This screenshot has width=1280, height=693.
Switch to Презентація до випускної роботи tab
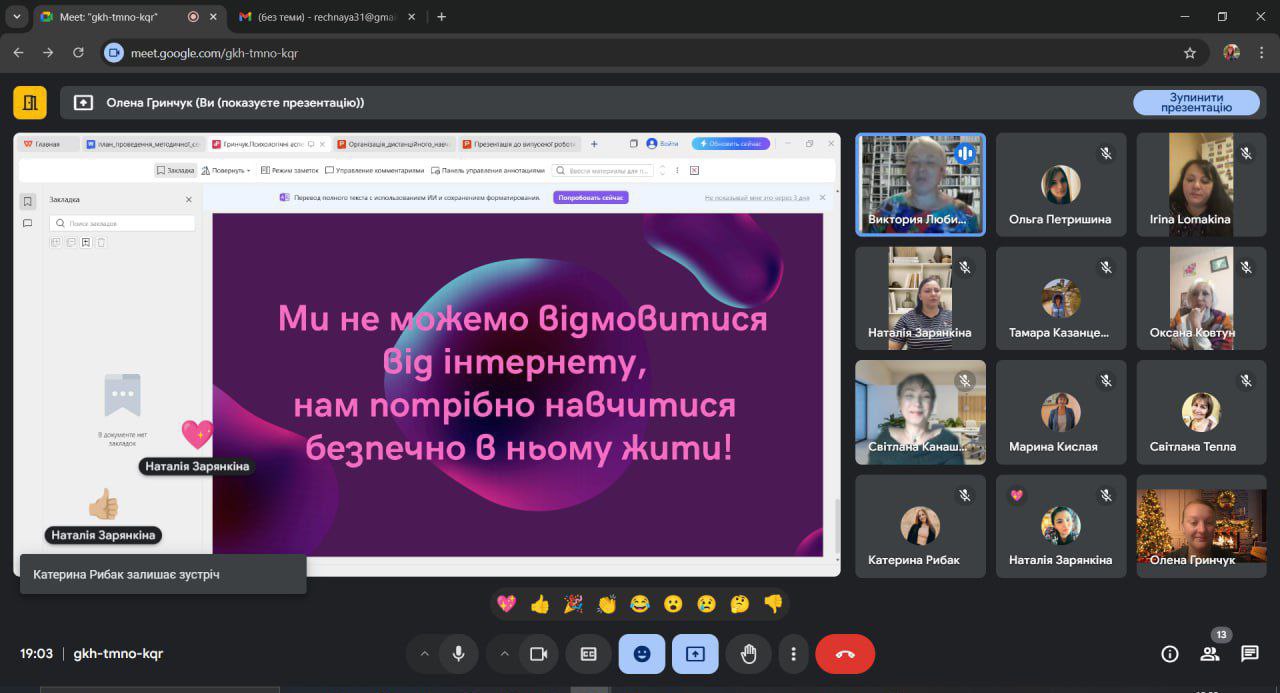(x=519, y=144)
